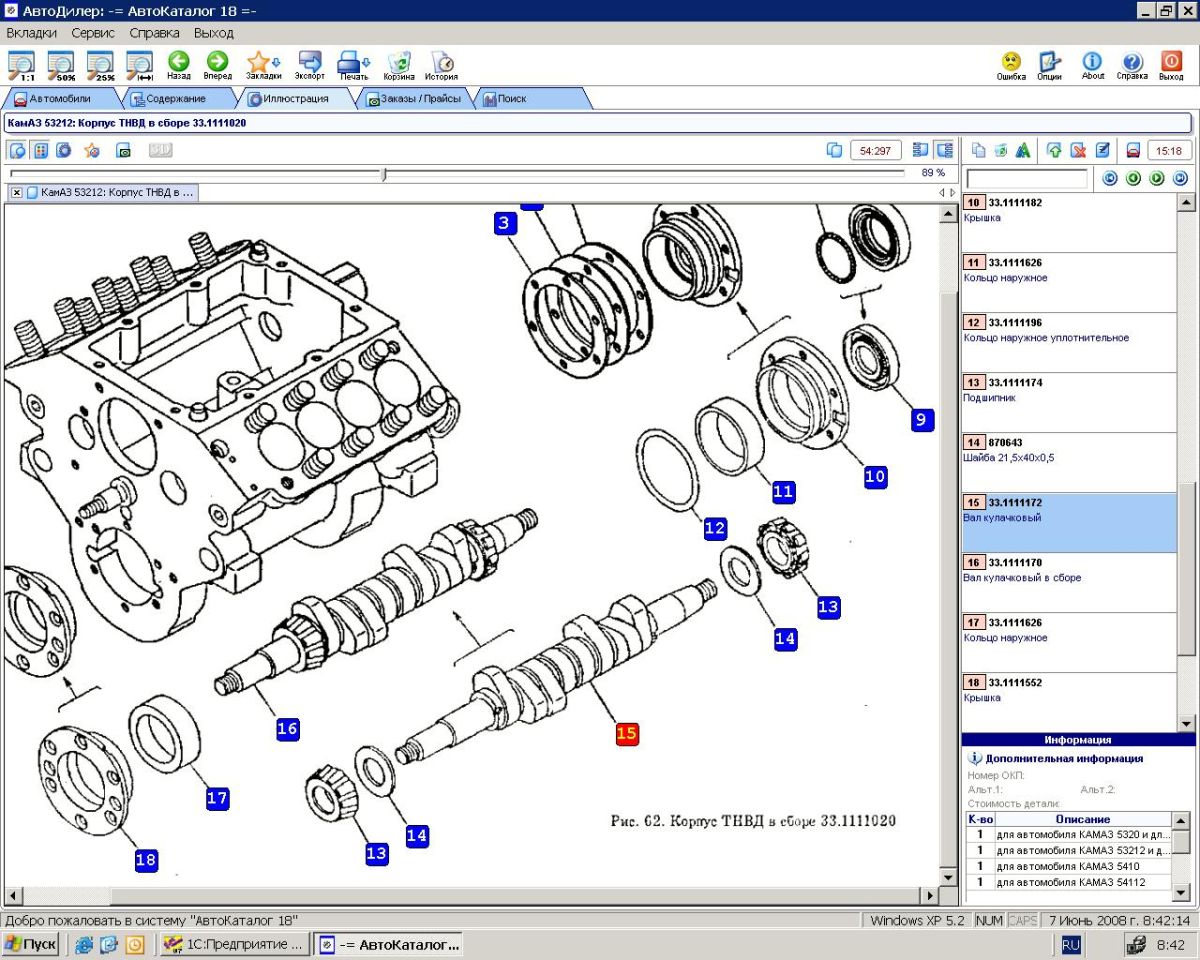Toggle the right panel layout icon
1200x960 pixels.
click(x=944, y=150)
